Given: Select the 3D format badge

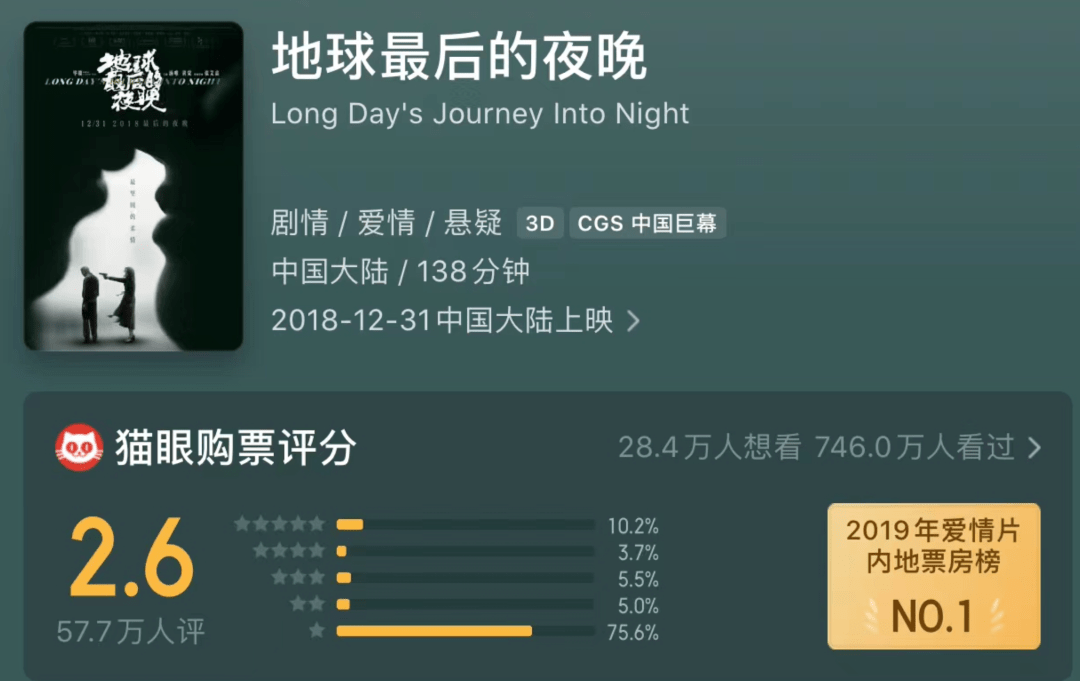Looking at the screenshot, I should (539, 223).
